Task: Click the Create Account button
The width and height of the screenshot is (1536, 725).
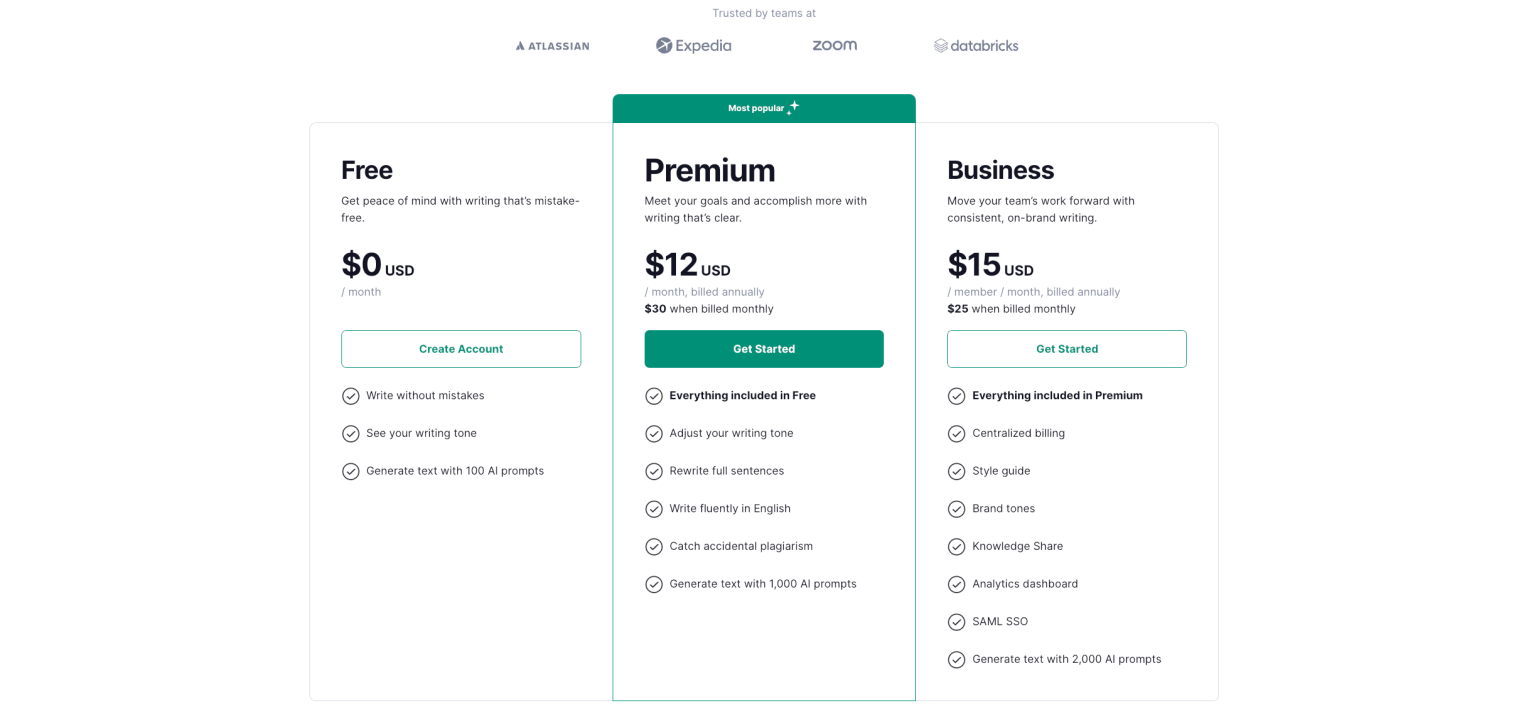Action: click(461, 349)
